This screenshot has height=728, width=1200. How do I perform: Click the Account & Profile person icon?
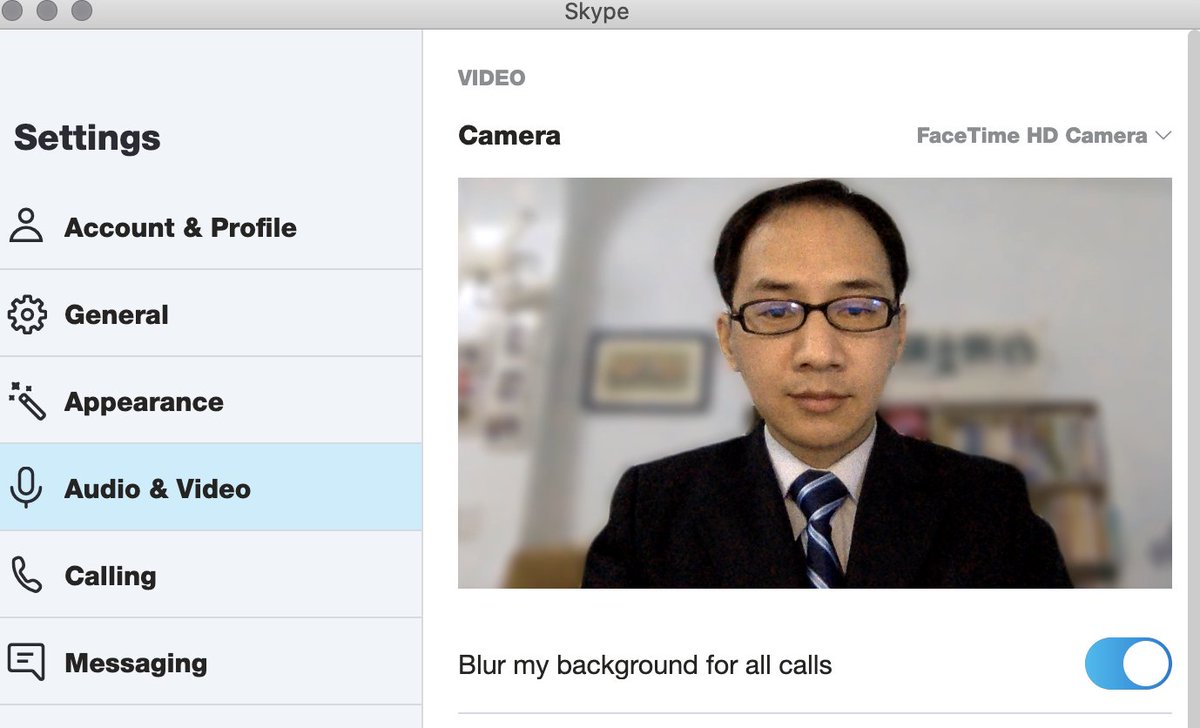(26, 226)
